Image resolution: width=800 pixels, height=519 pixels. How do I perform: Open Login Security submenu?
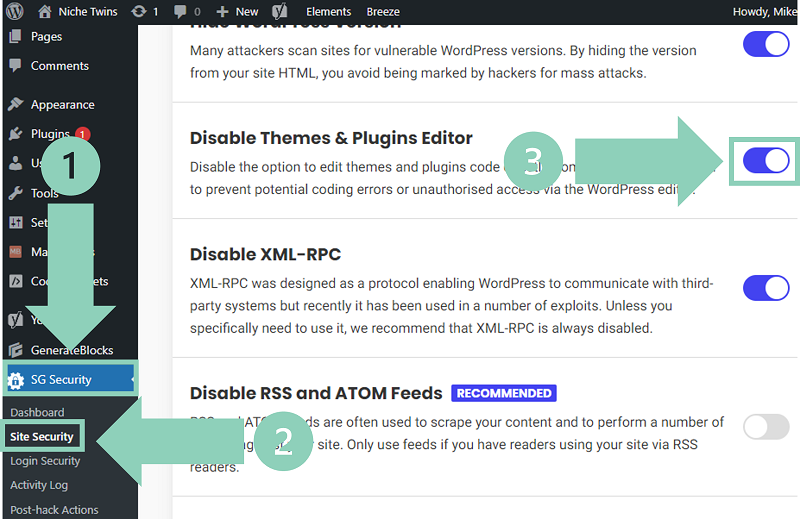tap(45, 461)
